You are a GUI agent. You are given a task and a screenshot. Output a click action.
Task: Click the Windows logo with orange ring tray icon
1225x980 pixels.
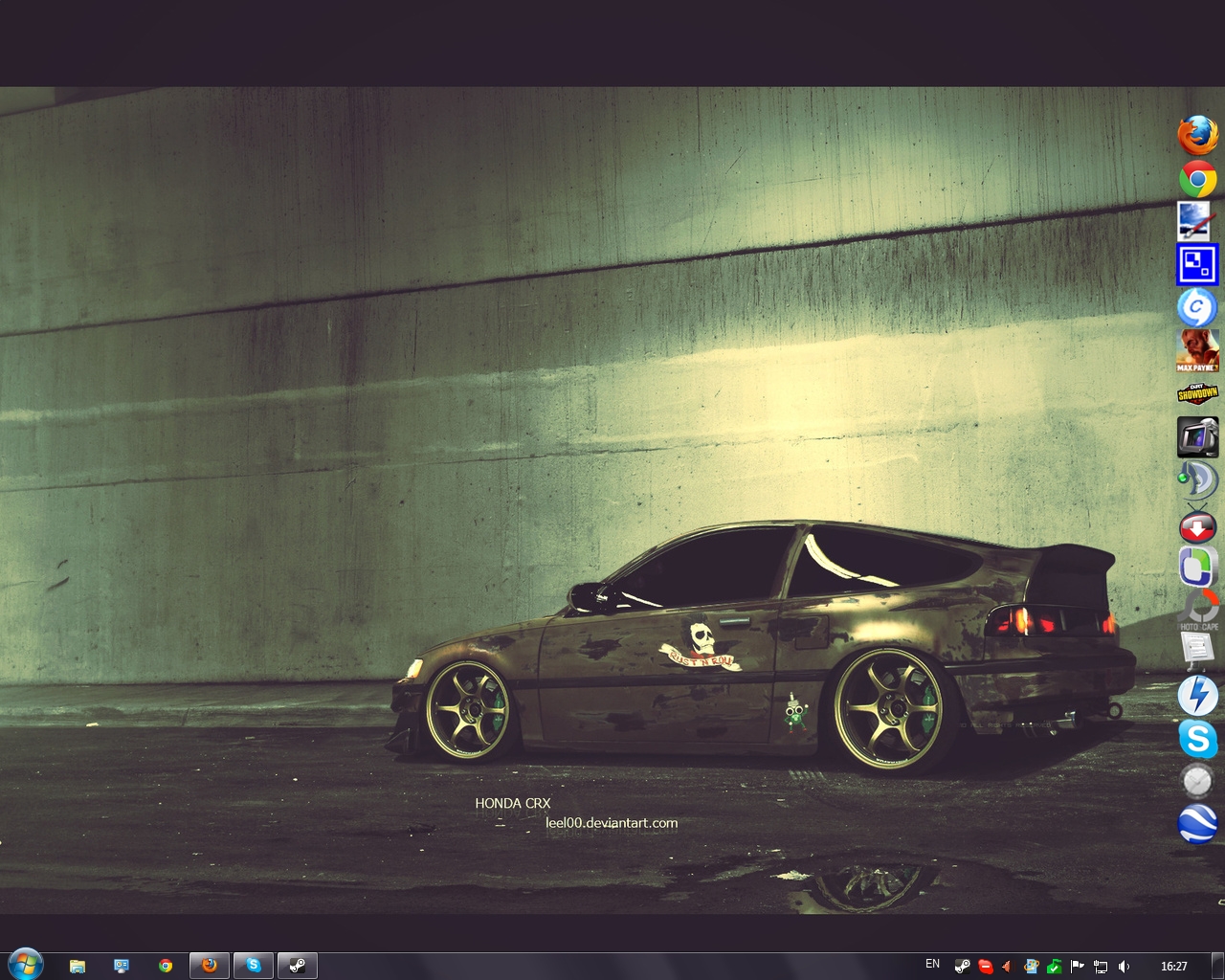click(1032, 967)
